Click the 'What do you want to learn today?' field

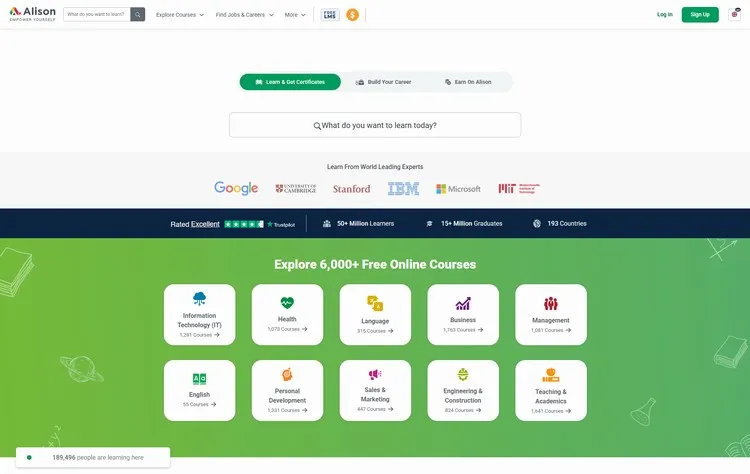point(375,125)
